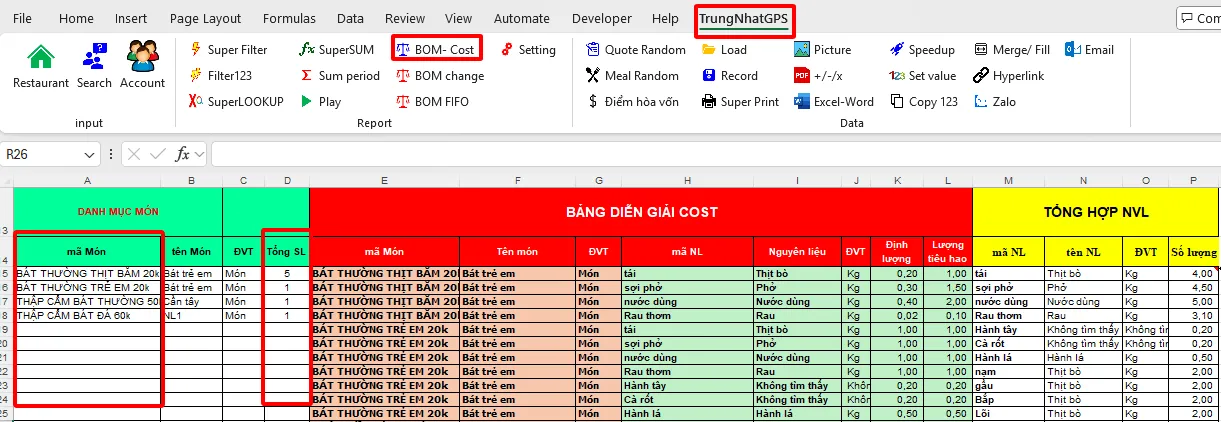This screenshot has height=422, width=1221.
Task: Switch to the TrungNhatGPS ribbon tab
Action: tap(745, 18)
